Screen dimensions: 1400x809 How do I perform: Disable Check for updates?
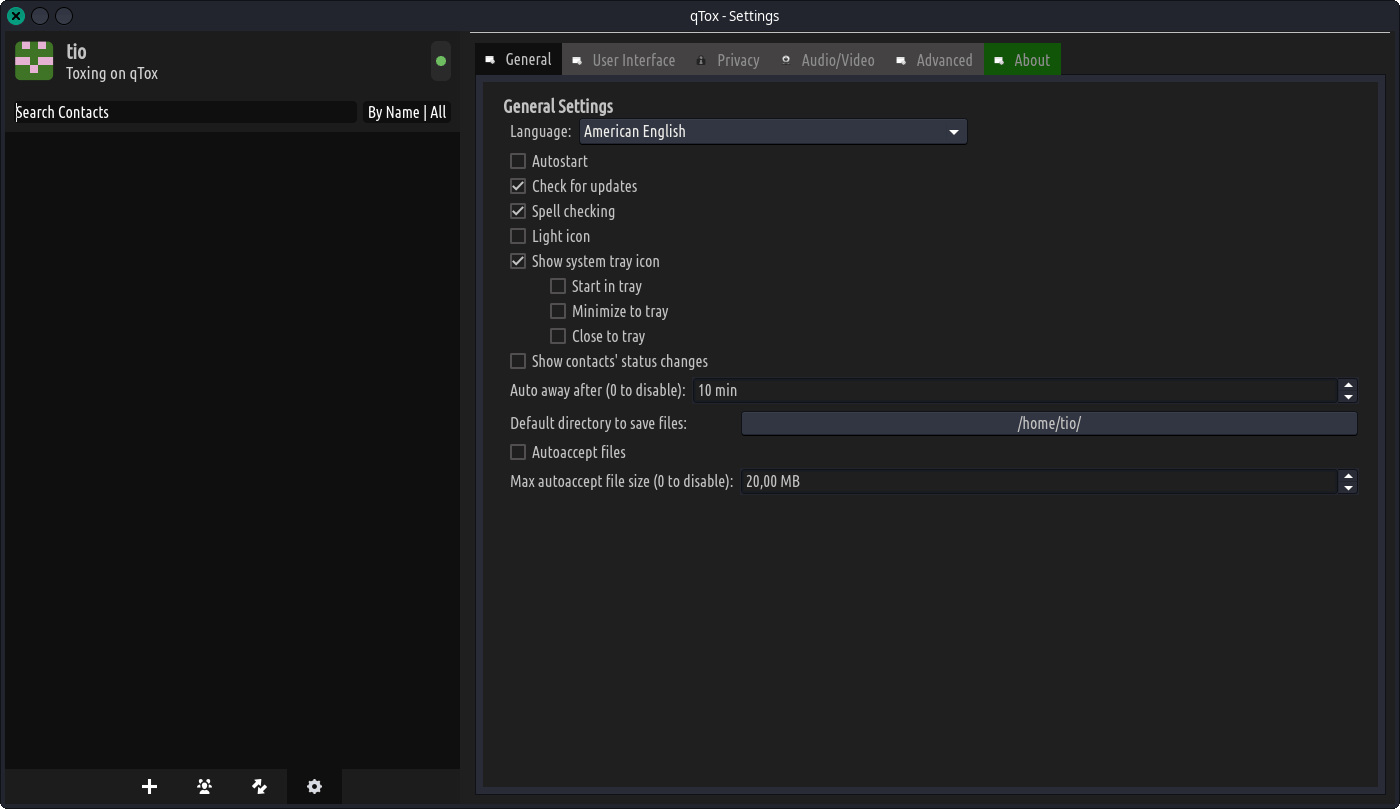pos(518,186)
